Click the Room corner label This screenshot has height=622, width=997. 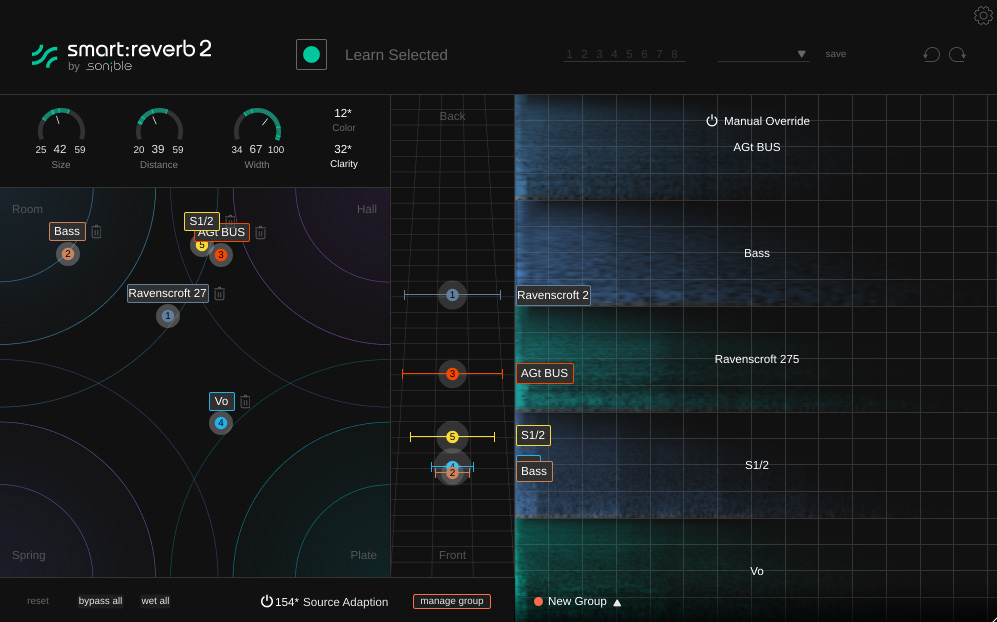(x=27, y=209)
